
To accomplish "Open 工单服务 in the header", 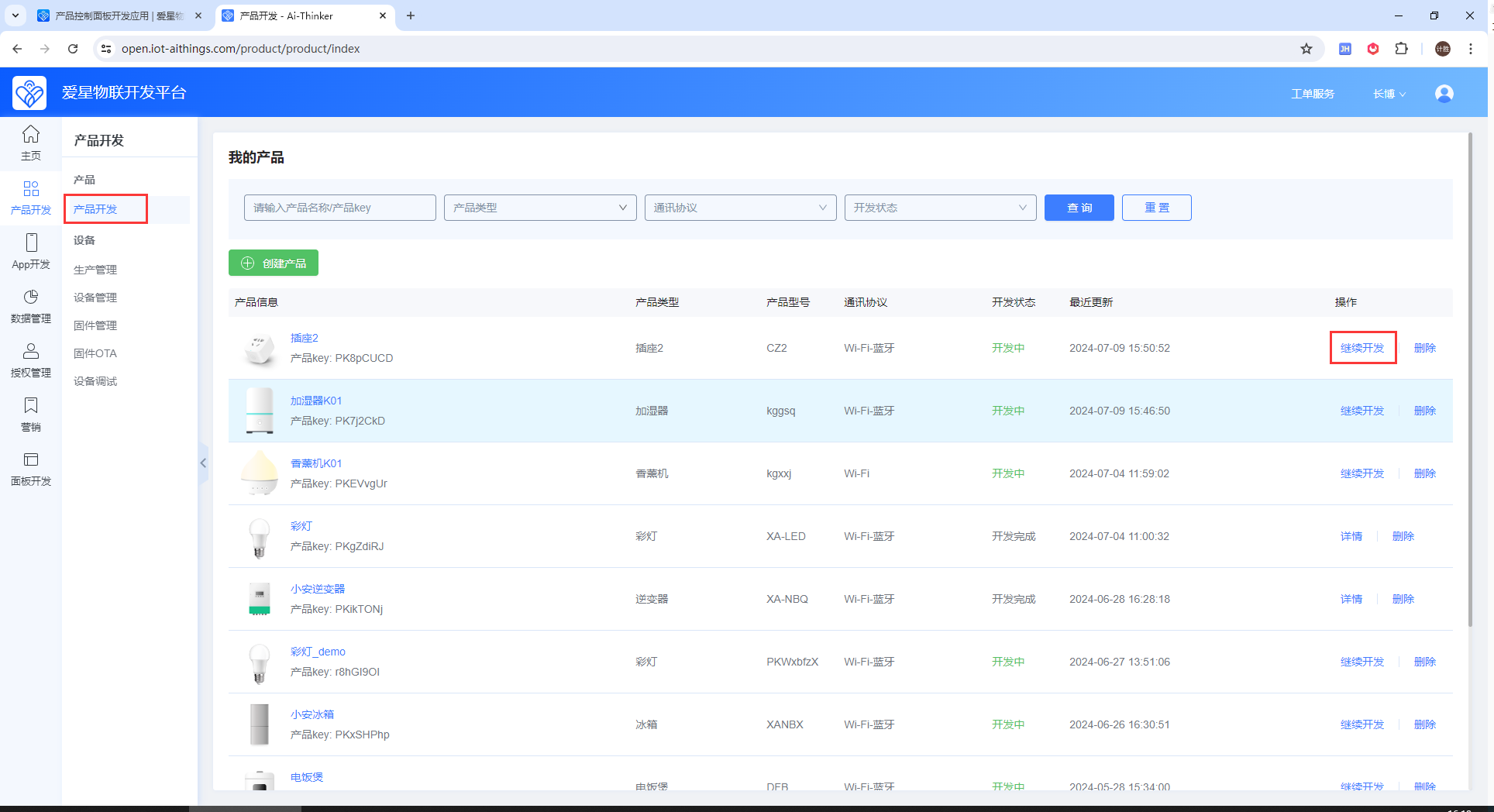I will pyautogui.click(x=1313, y=94).
